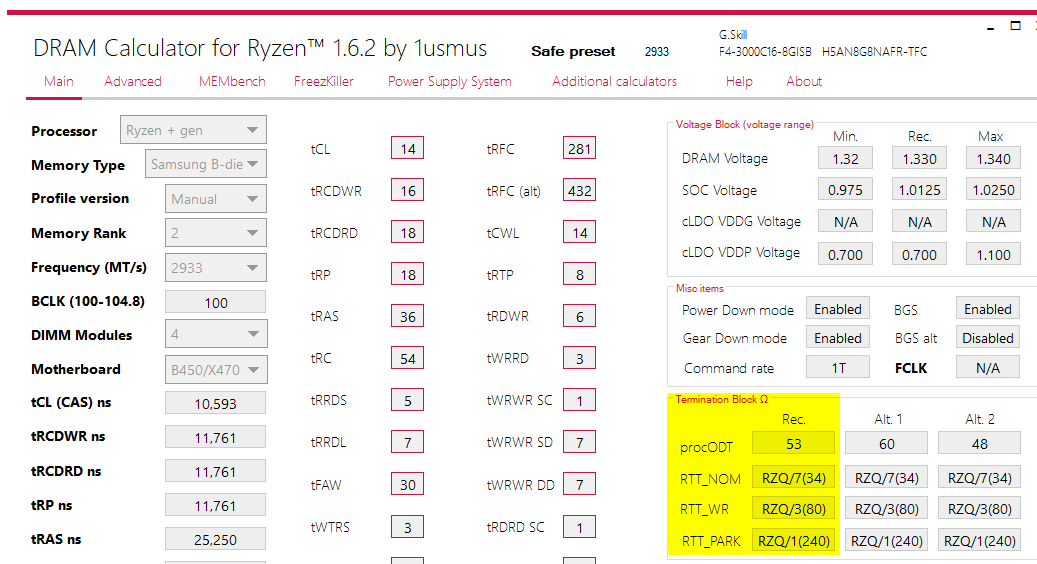This screenshot has height=564, width=1037.
Task: Open the Advanced tab
Action: tap(133, 81)
